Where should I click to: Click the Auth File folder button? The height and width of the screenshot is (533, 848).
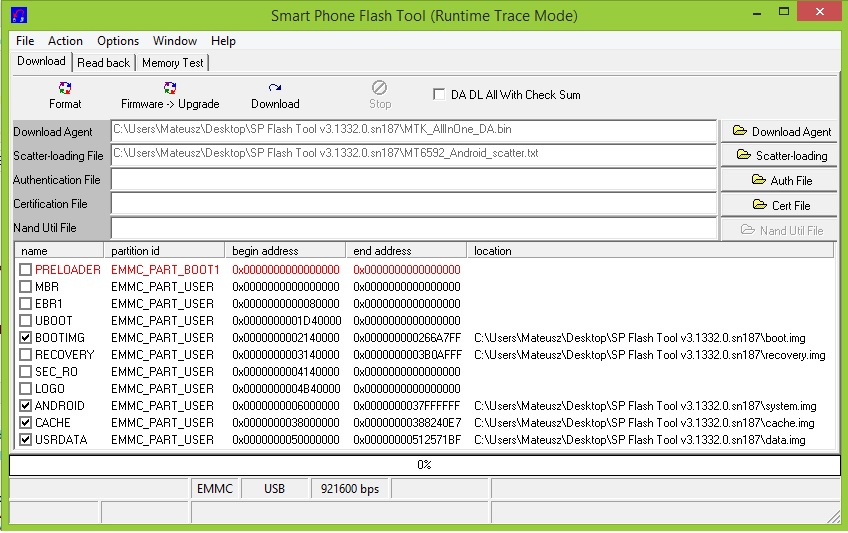click(781, 180)
